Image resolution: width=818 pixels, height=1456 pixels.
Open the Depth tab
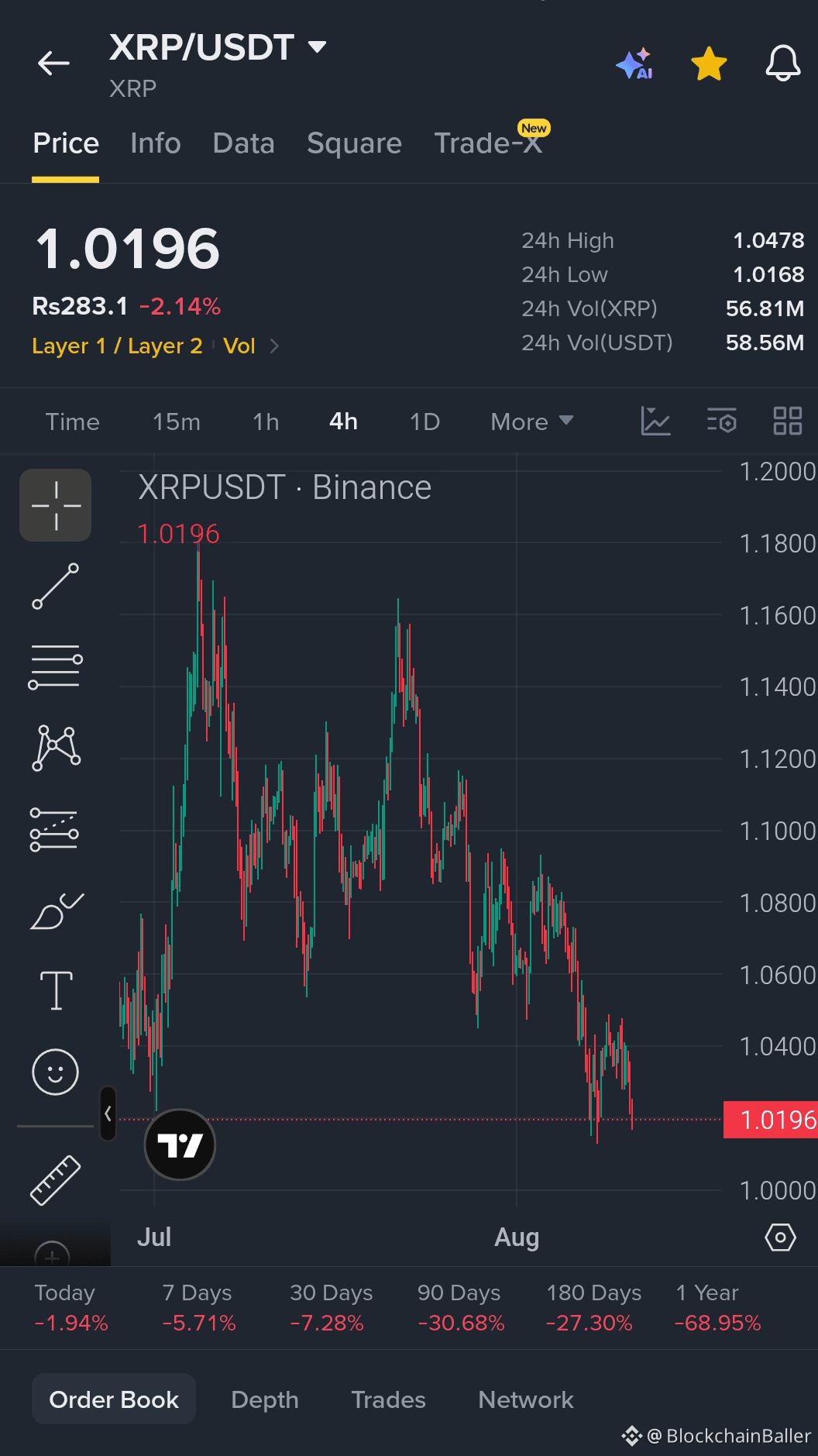coord(265,1399)
